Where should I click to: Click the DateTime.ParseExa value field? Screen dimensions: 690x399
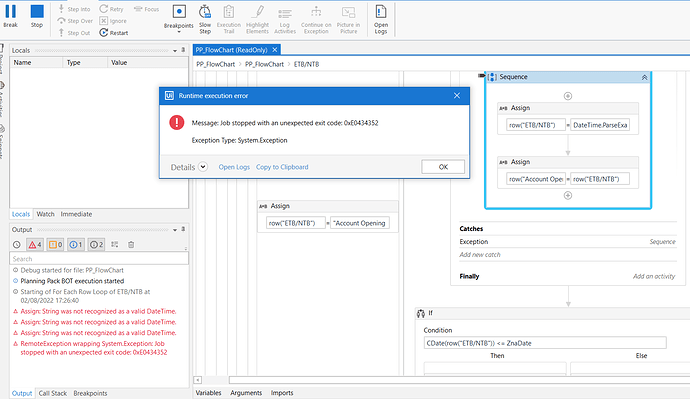tap(600, 125)
